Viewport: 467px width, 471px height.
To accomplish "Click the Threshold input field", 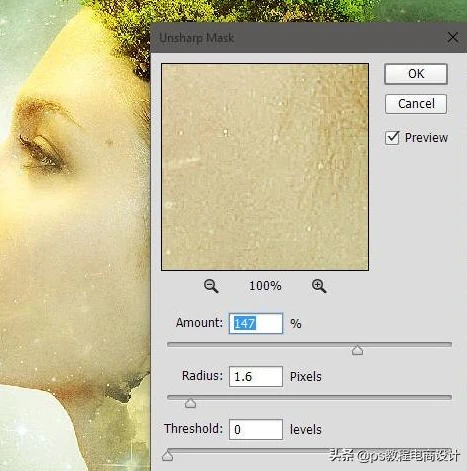I will [x=256, y=430].
